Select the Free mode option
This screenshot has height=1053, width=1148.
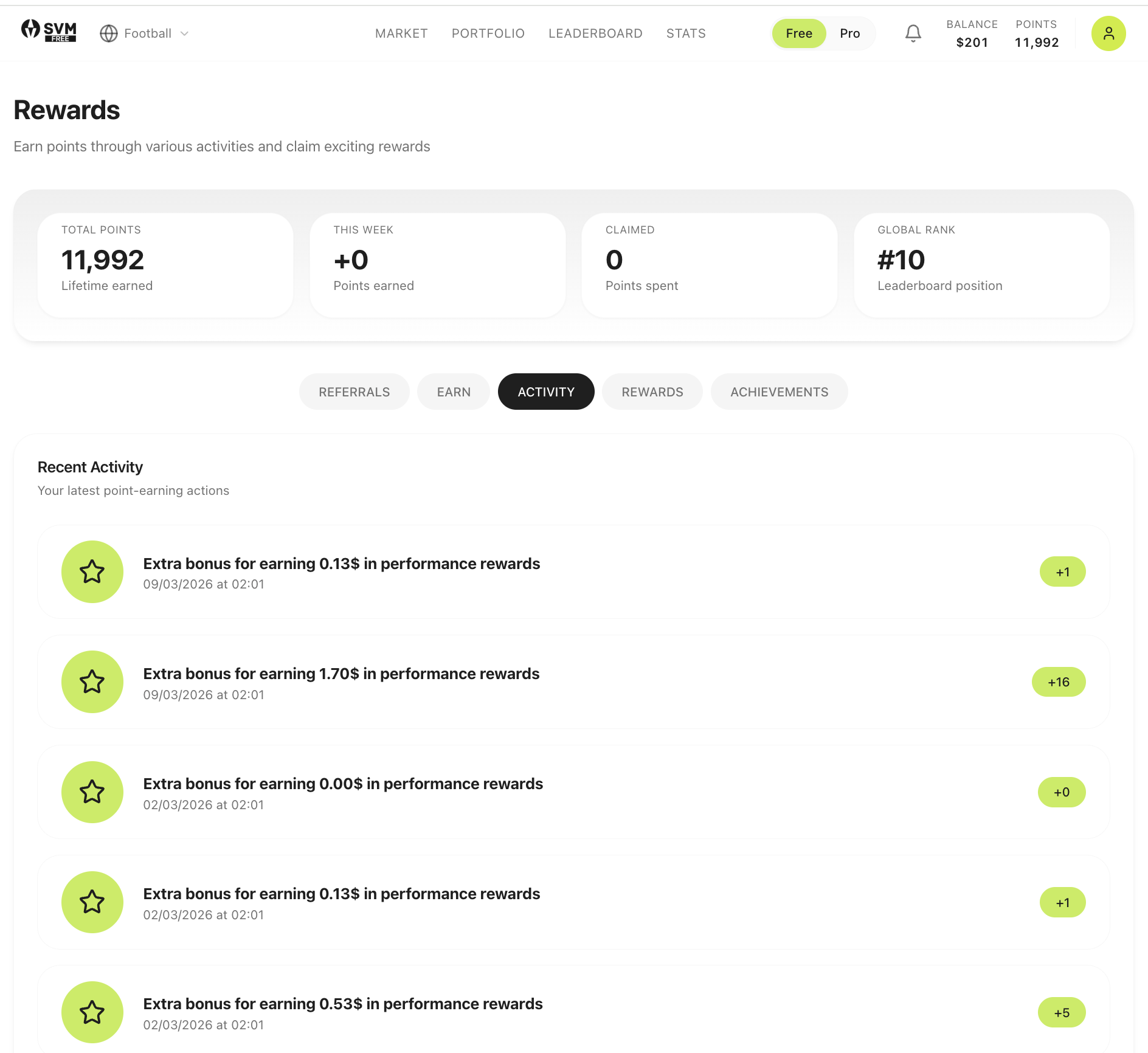pyautogui.click(x=798, y=33)
